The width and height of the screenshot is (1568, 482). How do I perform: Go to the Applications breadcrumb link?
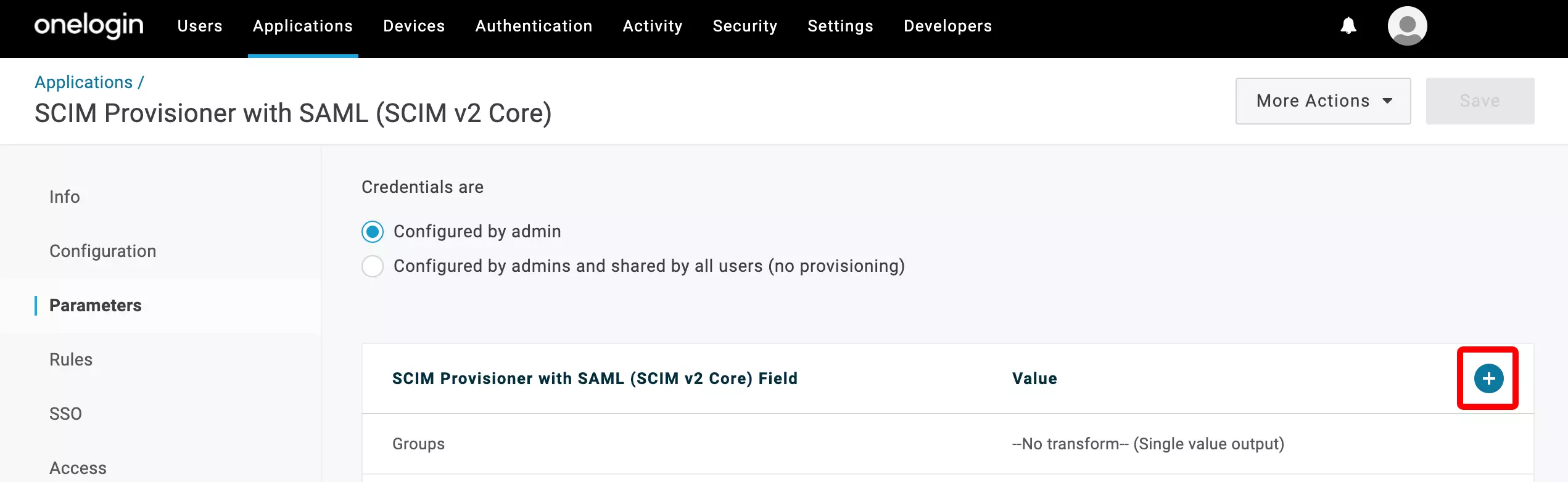click(84, 82)
